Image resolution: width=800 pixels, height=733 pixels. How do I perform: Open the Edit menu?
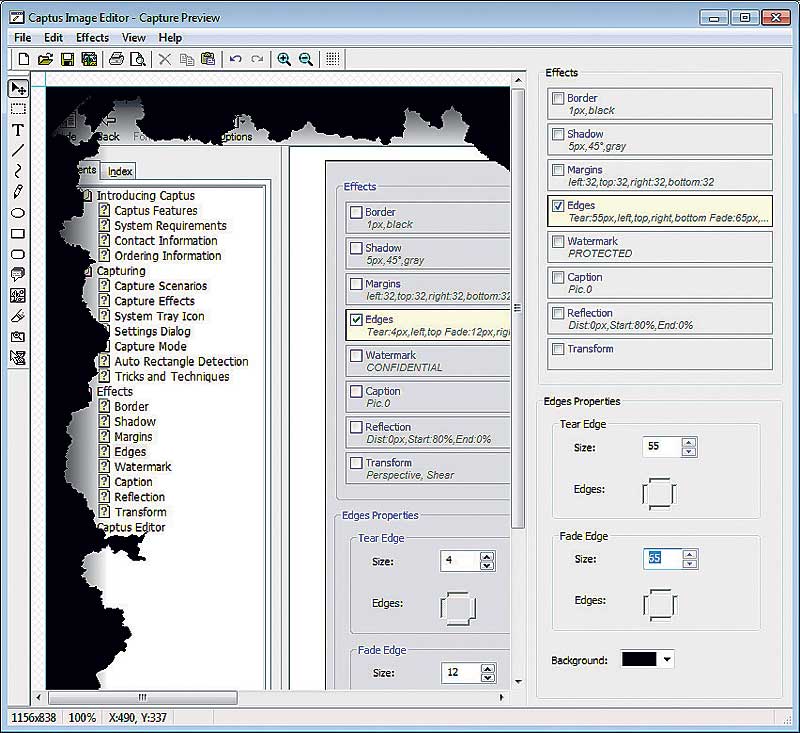pyautogui.click(x=53, y=38)
